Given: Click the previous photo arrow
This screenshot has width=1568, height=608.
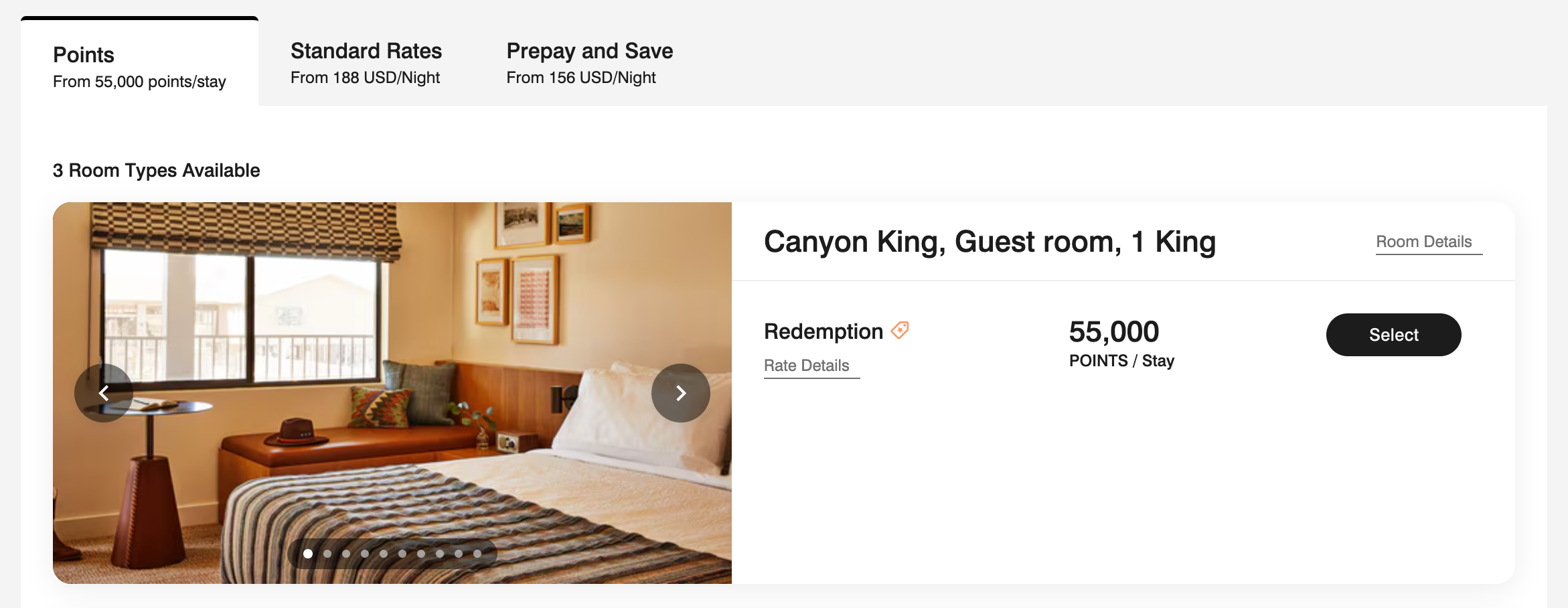Looking at the screenshot, I should [x=104, y=393].
